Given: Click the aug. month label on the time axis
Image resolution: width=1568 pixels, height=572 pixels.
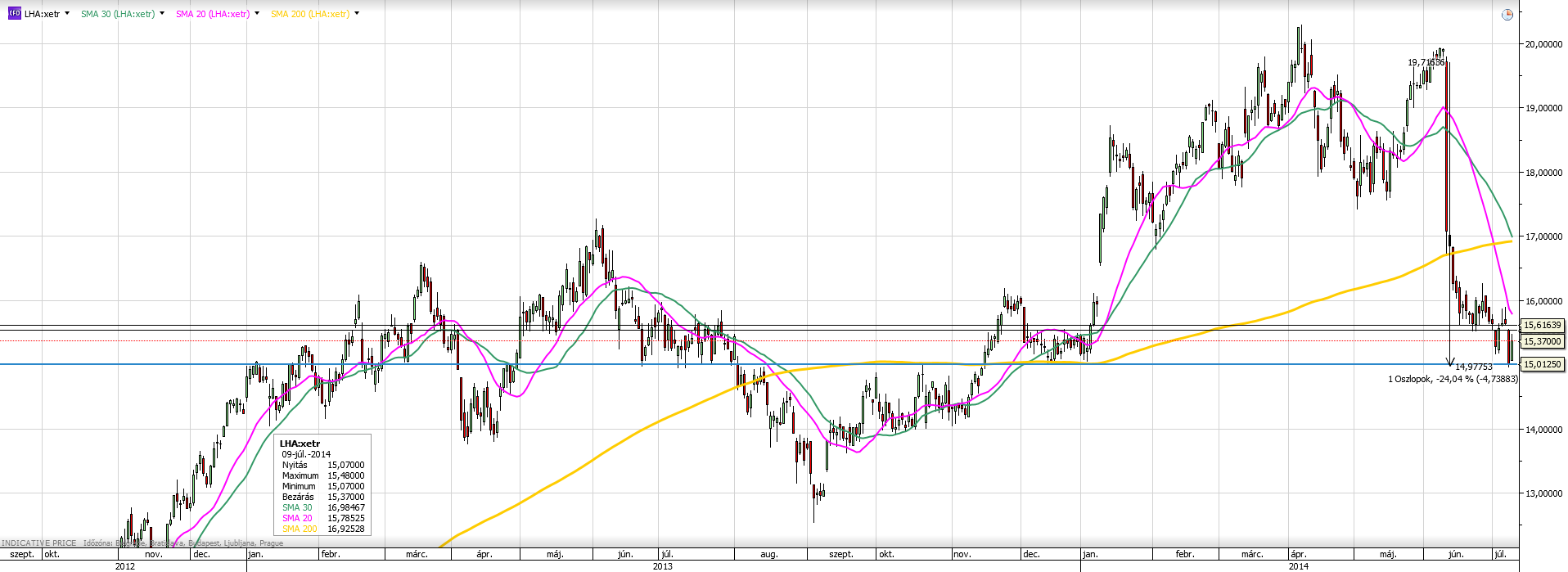Looking at the screenshot, I should [769, 554].
